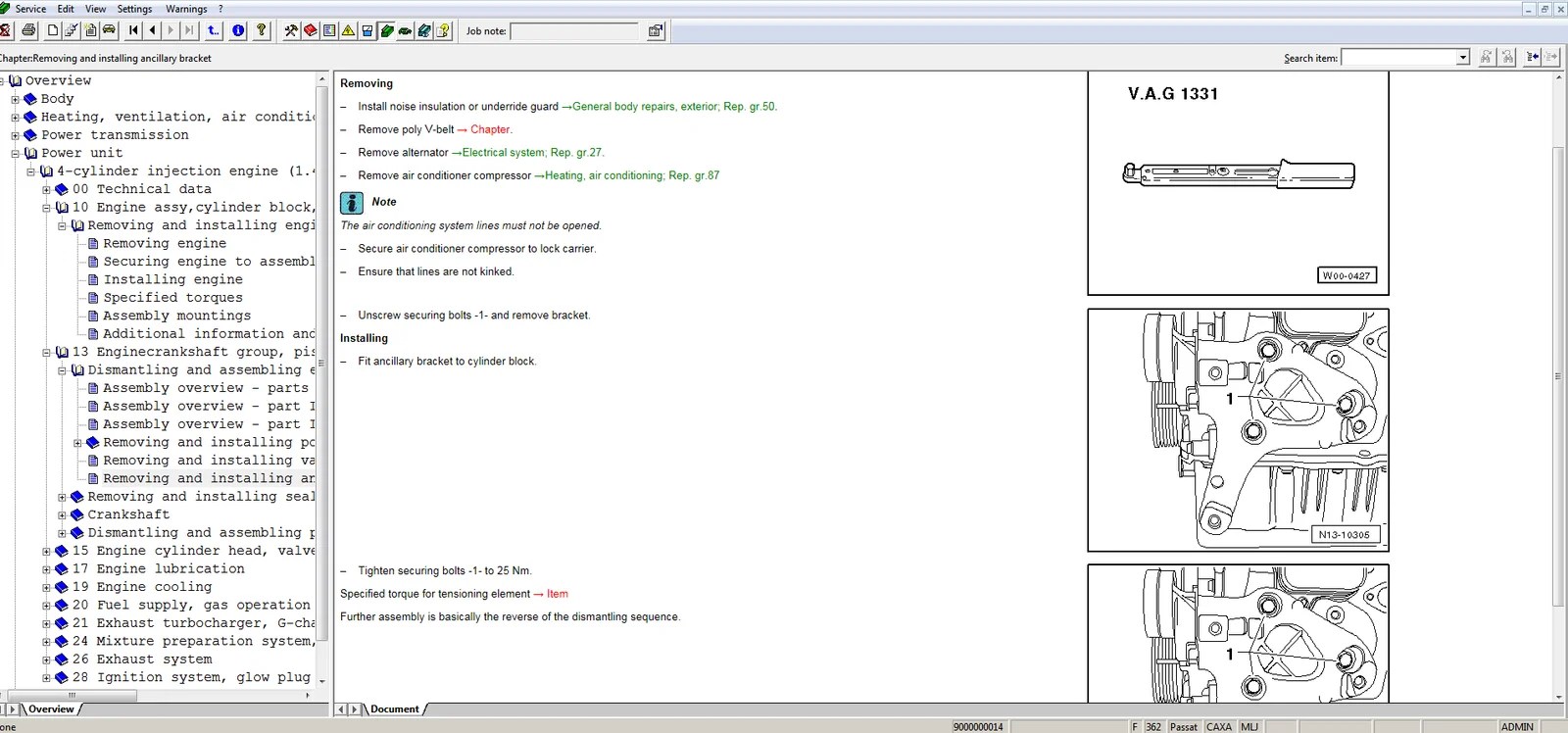
Task: Expand the 17 Engine lubrication node
Action: tap(46, 569)
